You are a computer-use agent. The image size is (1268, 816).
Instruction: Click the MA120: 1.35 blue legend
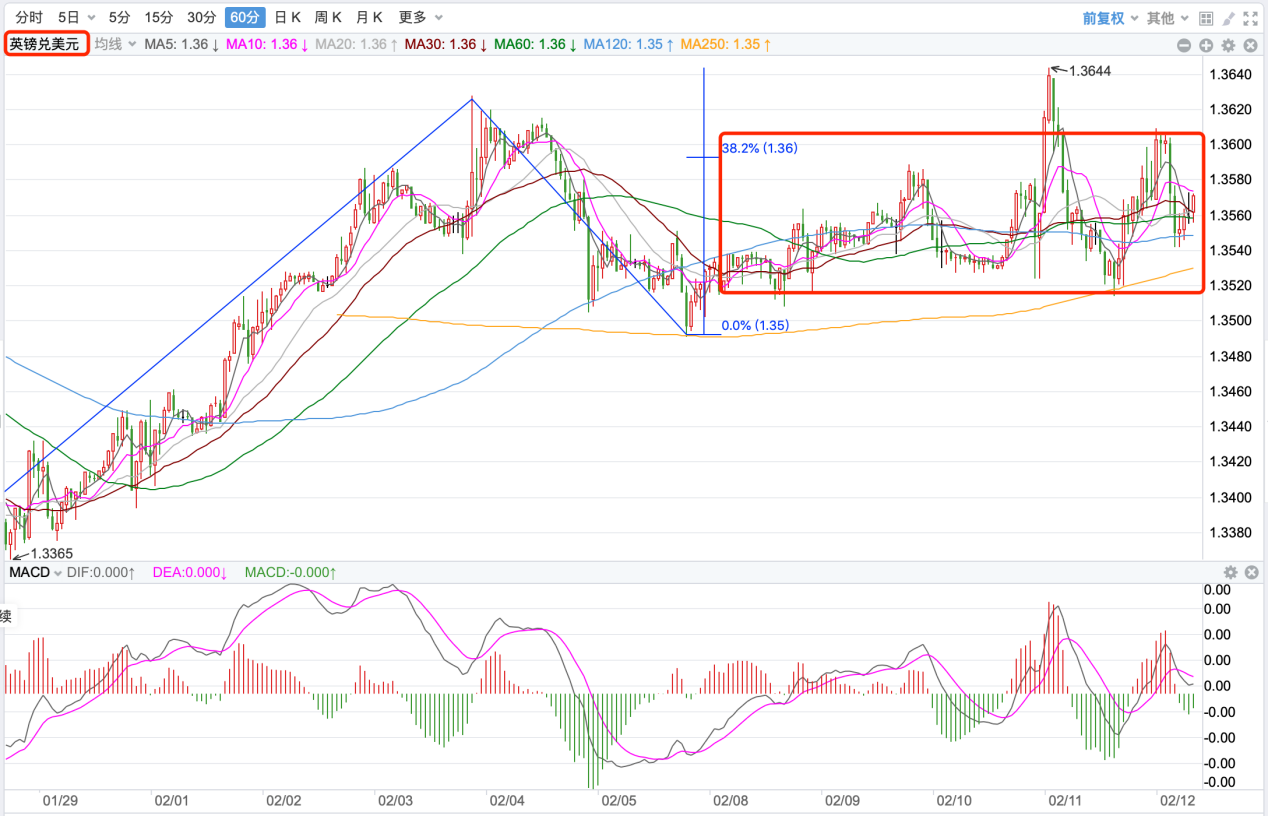click(x=628, y=44)
